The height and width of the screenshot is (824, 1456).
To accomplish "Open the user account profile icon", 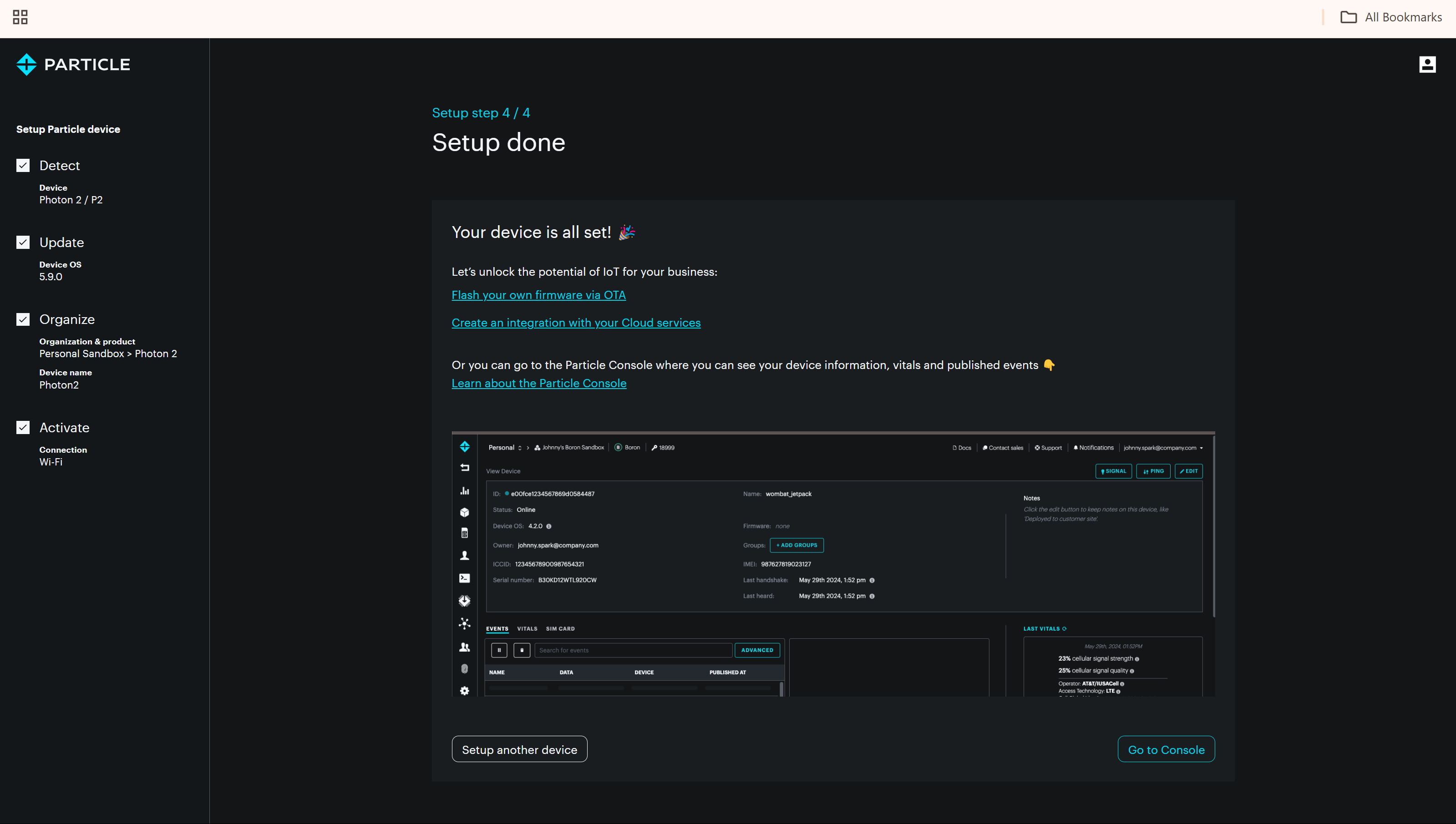I will (1427, 65).
